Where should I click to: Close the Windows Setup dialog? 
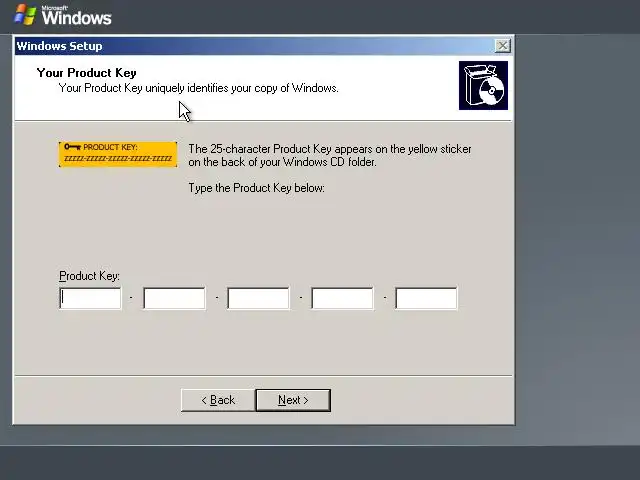tap(502, 46)
